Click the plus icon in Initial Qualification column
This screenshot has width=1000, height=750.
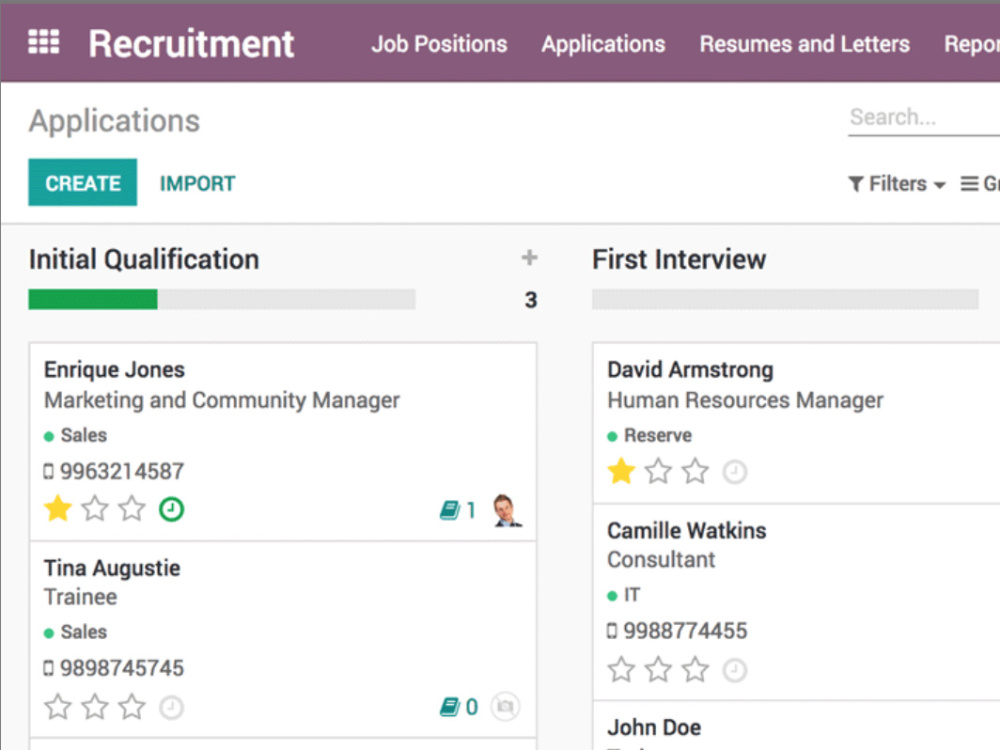click(x=529, y=258)
